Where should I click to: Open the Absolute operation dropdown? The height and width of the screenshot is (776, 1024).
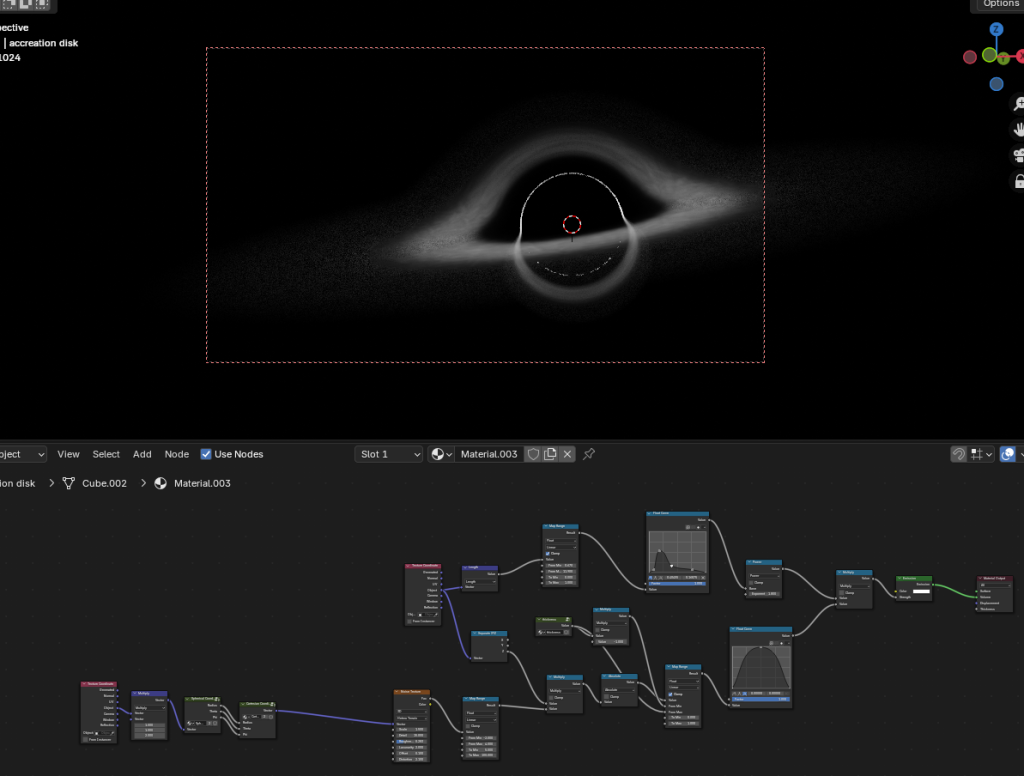pyautogui.click(x=619, y=690)
